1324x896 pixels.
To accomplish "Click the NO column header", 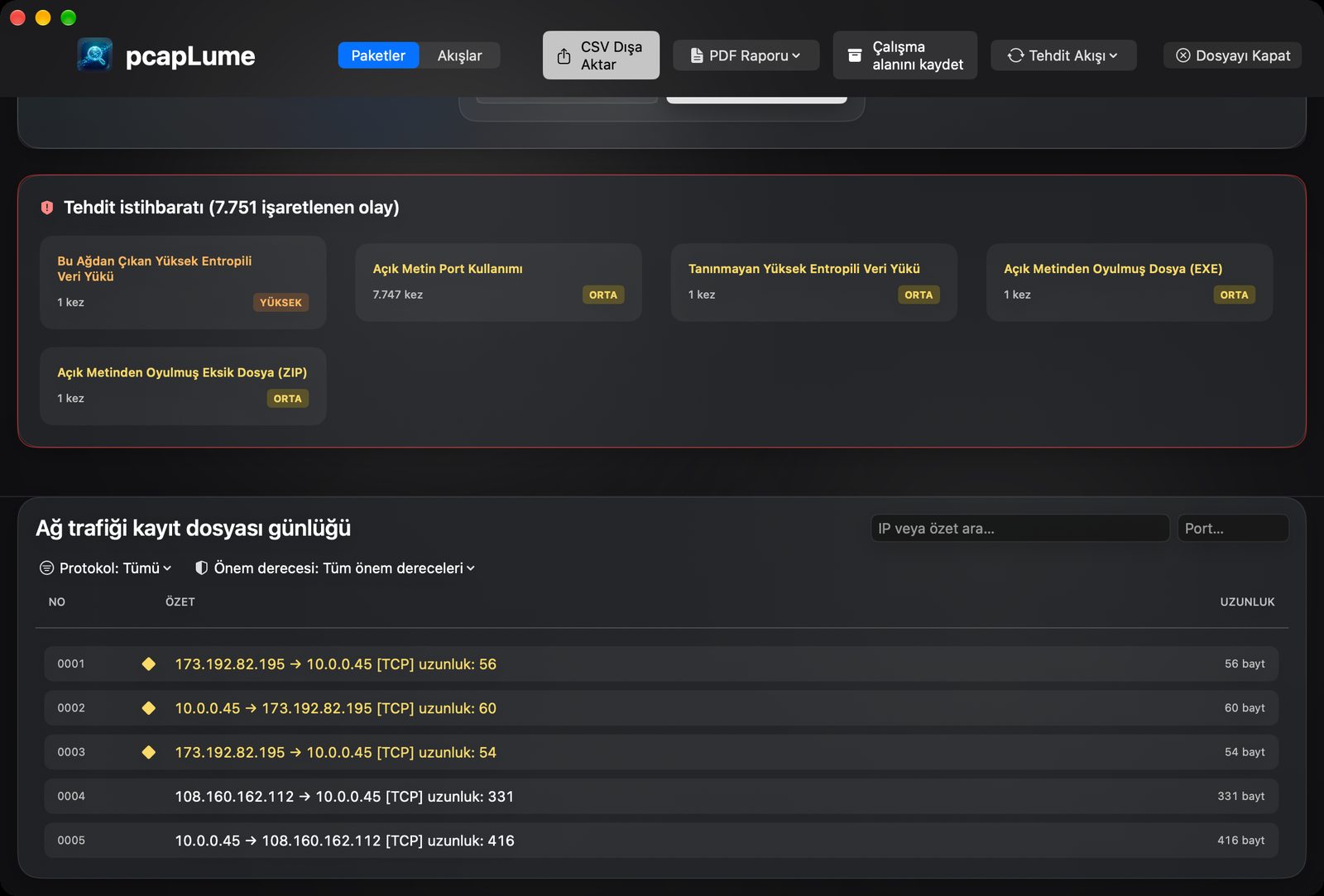I will [57, 602].
